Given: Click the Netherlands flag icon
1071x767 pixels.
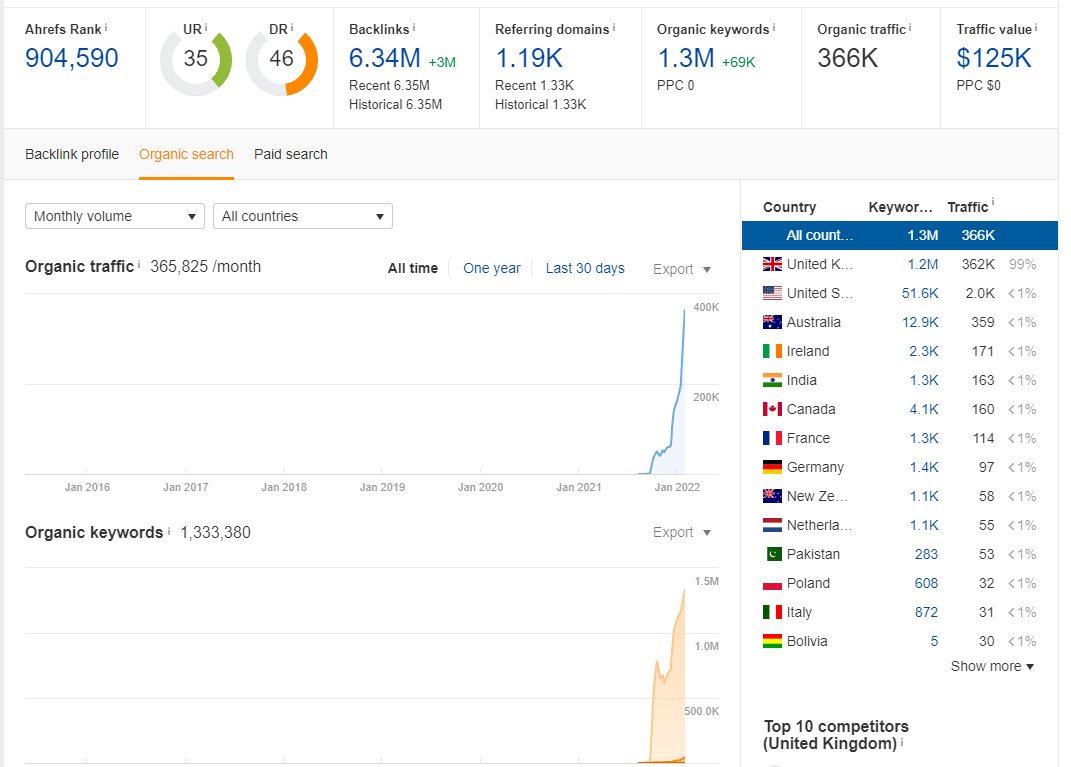Looking at the screenshot, I should [x=772, y=525].
